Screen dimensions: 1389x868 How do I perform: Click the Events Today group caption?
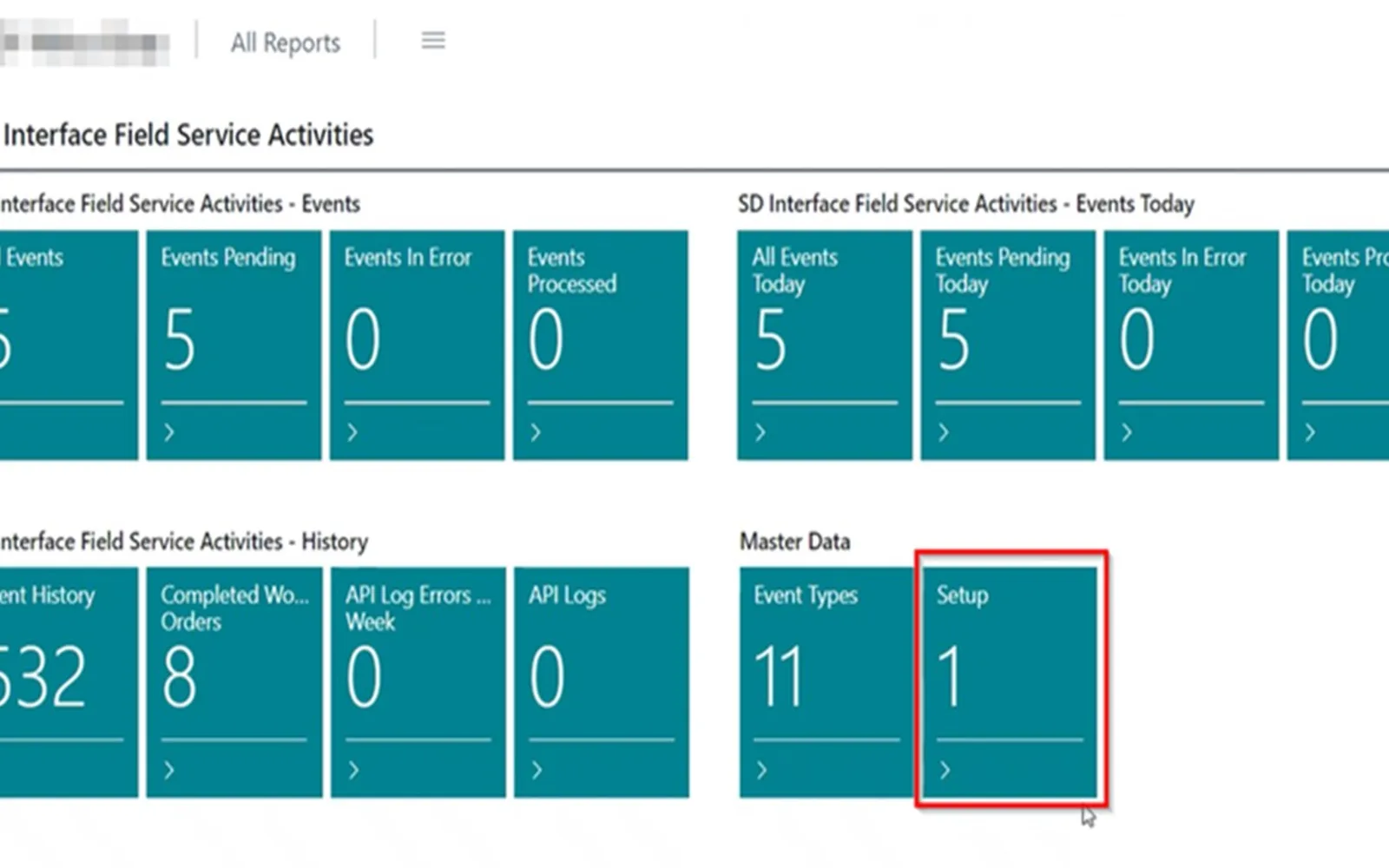pos(966,204)
